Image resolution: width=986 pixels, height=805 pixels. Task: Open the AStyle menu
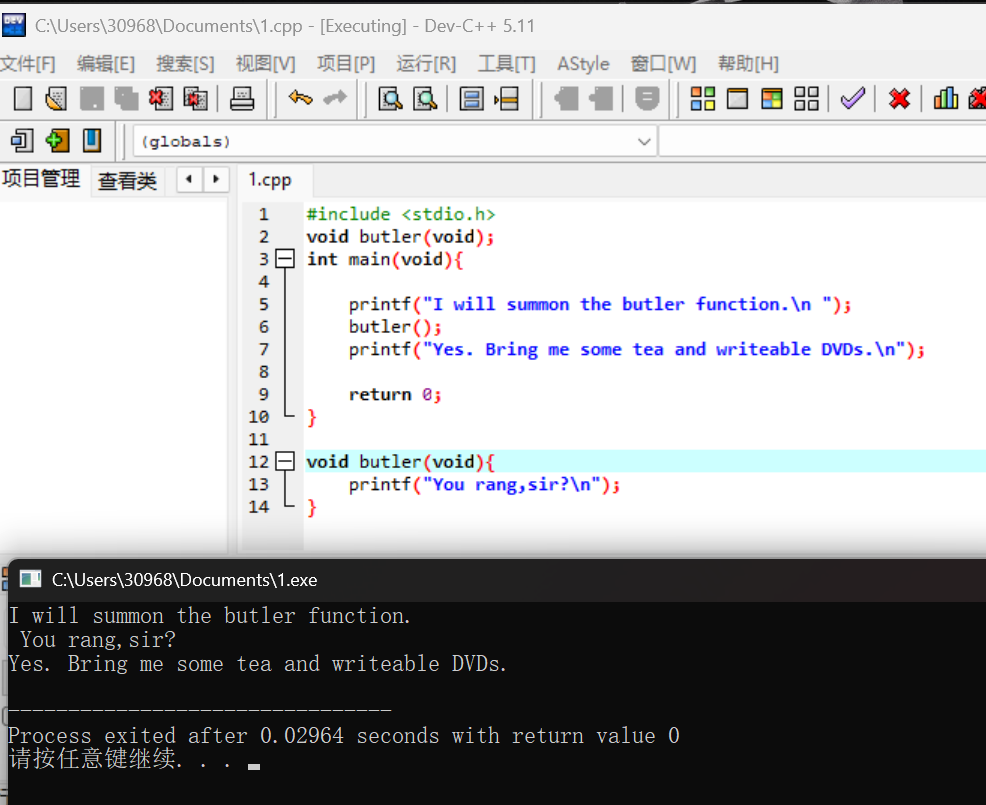tap(583, 64)
